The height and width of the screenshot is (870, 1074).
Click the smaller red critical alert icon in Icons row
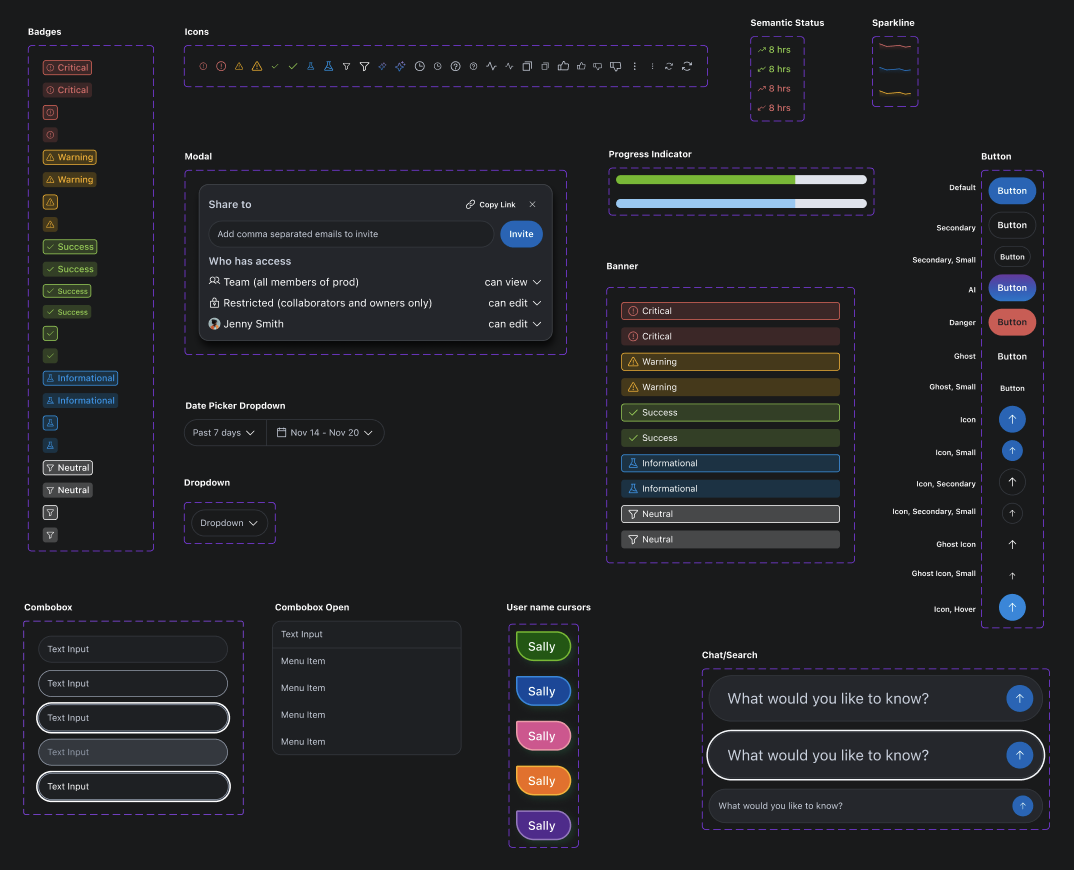[x=203, y=66]
